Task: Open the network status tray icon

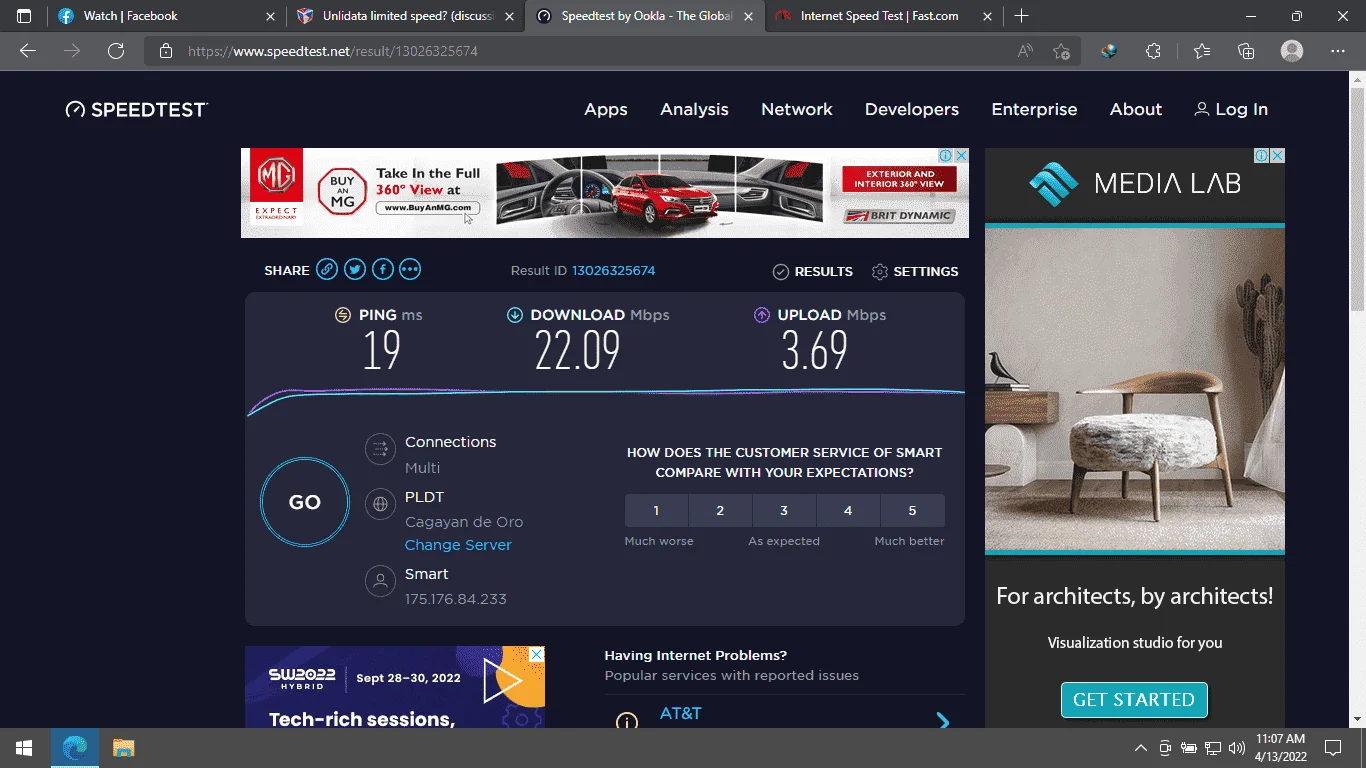Action: pyautogui.click(x=1213, y=748)
